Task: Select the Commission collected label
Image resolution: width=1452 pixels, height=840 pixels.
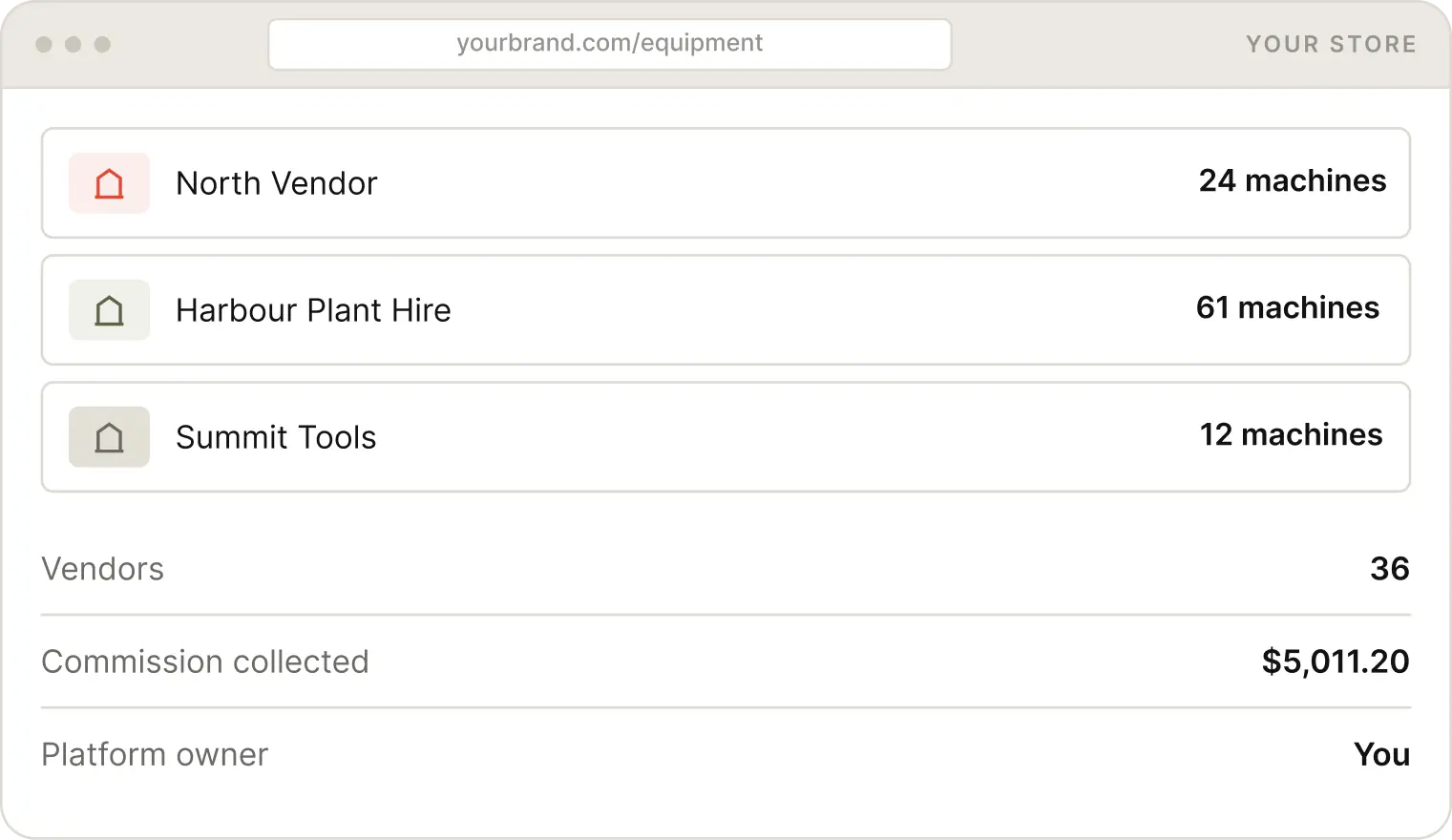Action: (205, 661)
